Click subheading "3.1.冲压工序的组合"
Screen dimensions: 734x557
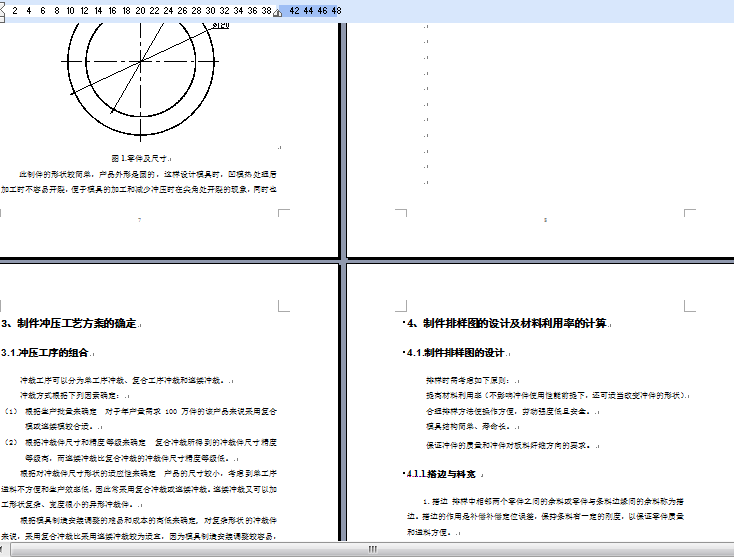(45, 353)
